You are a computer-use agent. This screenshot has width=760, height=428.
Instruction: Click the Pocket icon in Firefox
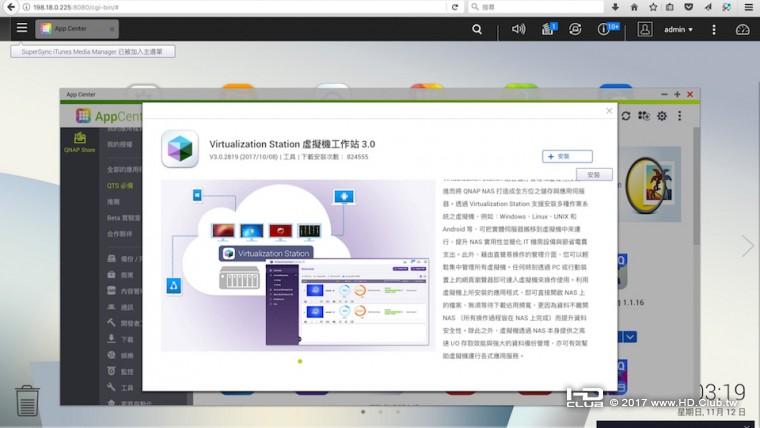point(688,7)
